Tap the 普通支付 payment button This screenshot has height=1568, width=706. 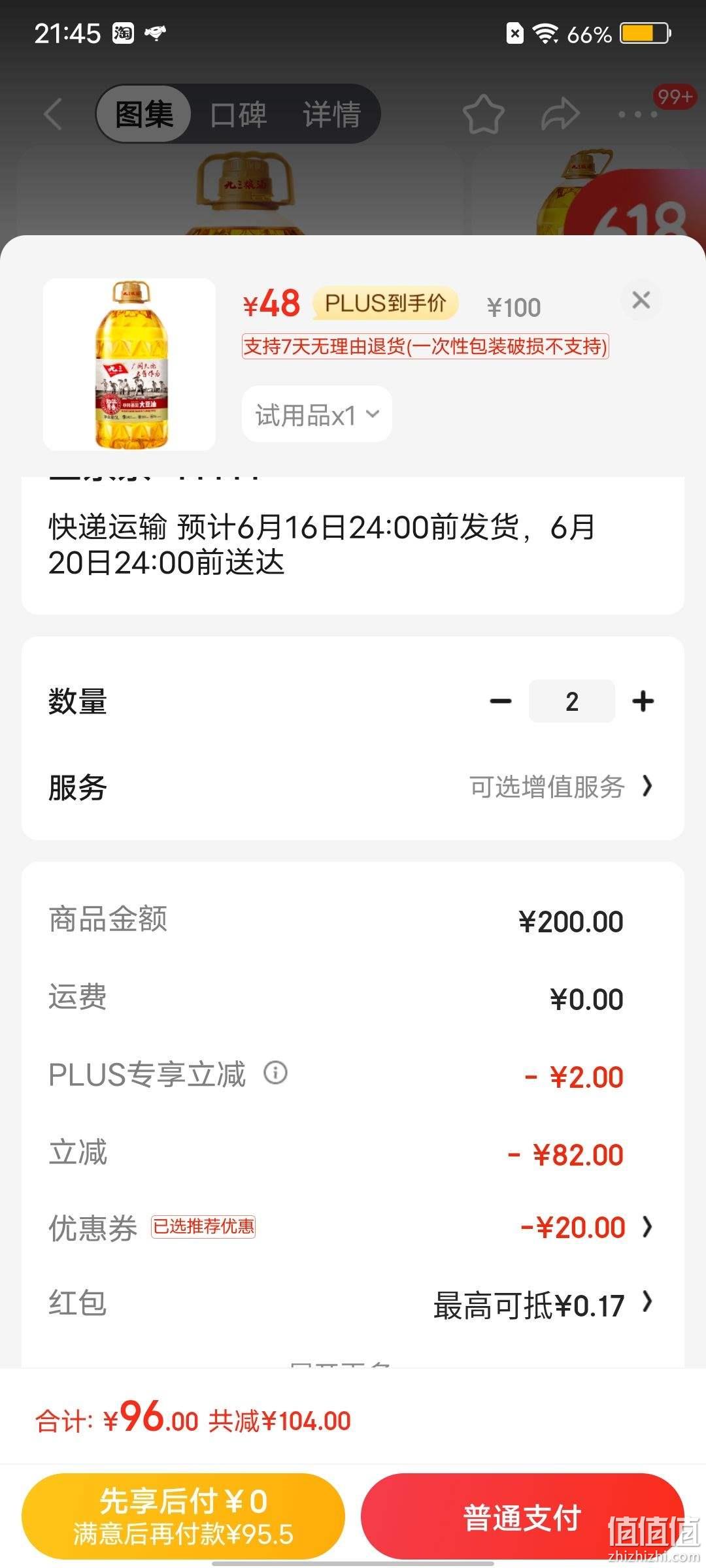522,1516
